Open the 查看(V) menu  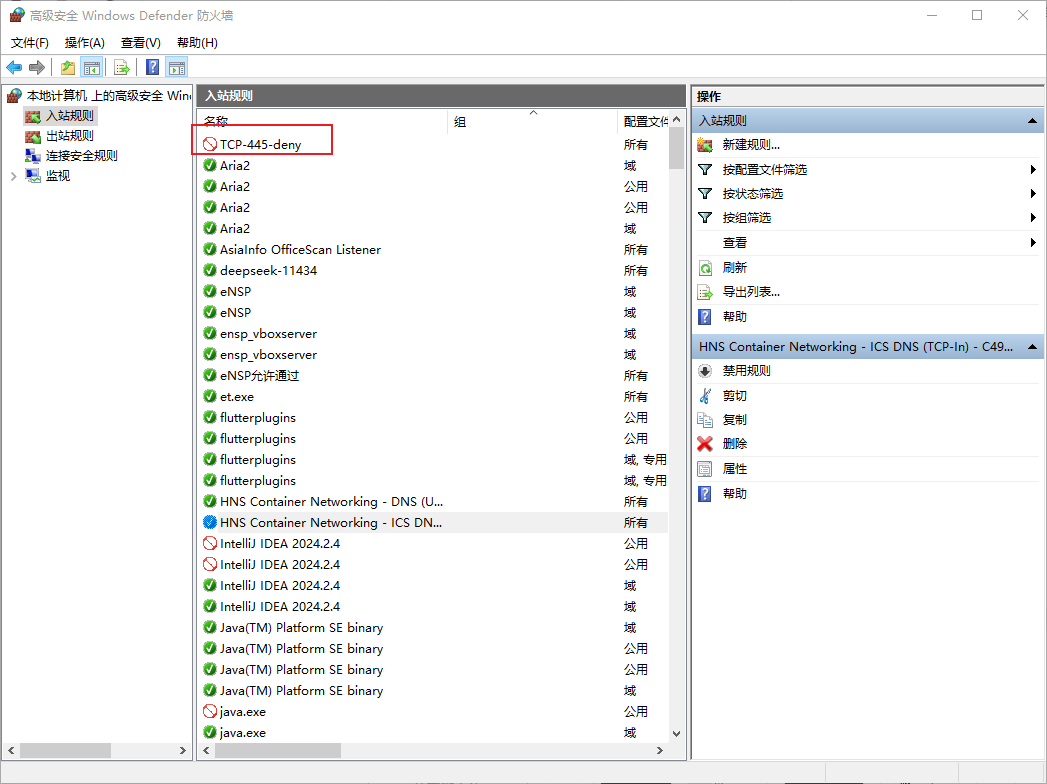(141, 43)
